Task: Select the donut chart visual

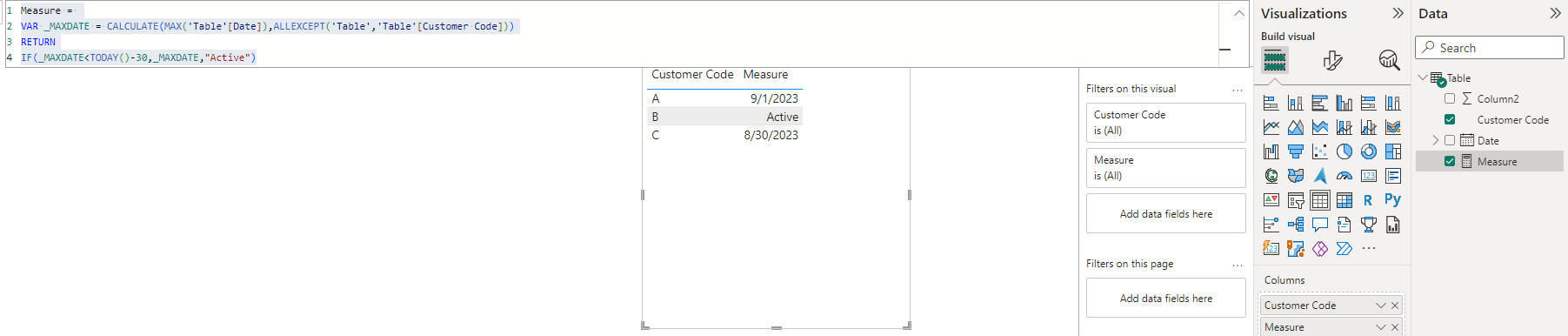Action: (x=1368, y=151)
